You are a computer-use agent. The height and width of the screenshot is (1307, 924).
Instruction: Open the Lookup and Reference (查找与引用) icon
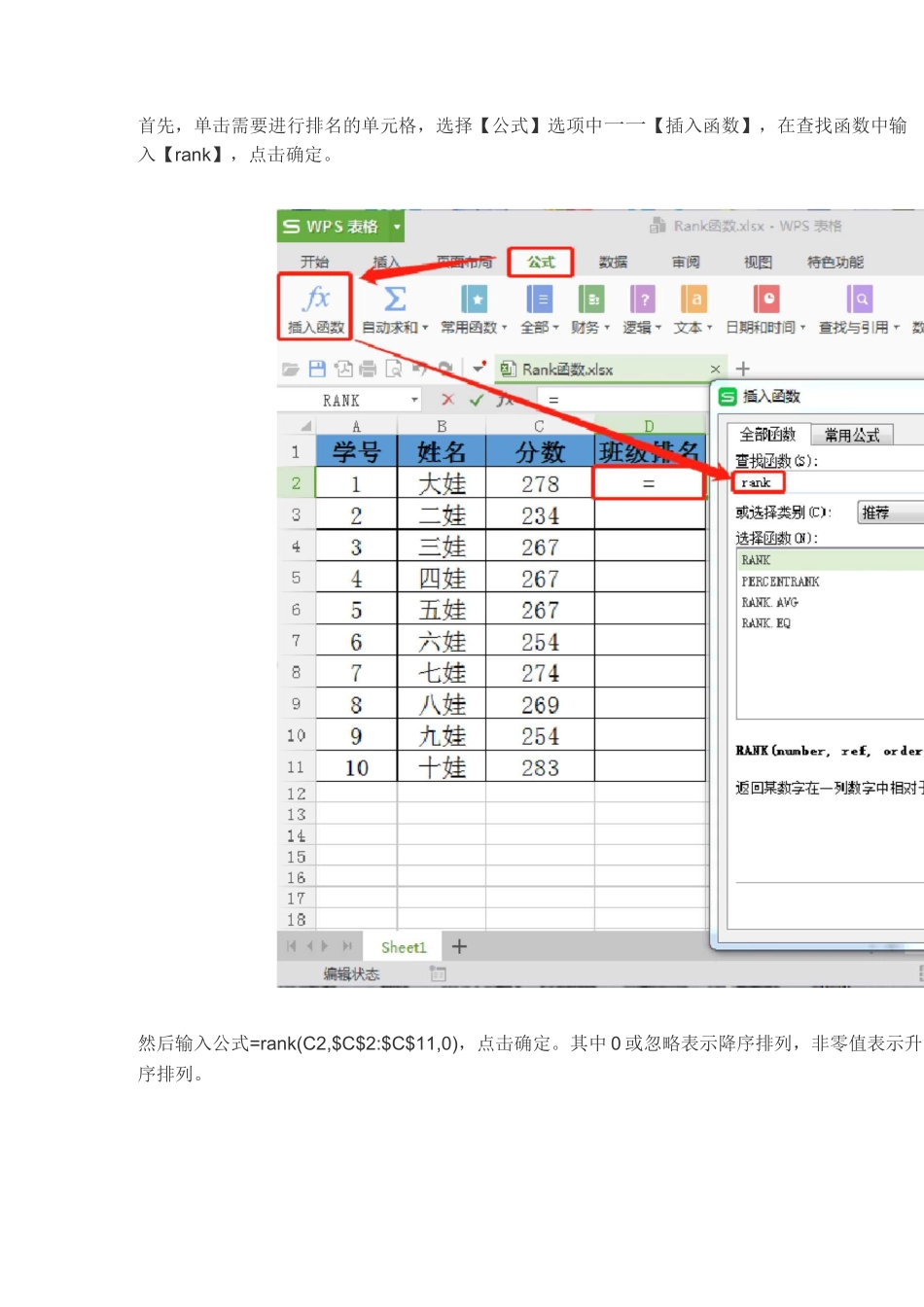[860, 299]
